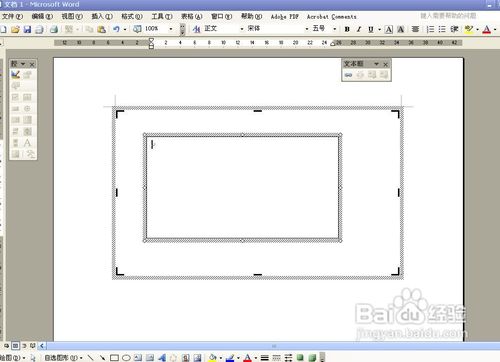The width and height of the screenshot is (500, 362).
Task: Click the create text box link icon
Action: 348,75
